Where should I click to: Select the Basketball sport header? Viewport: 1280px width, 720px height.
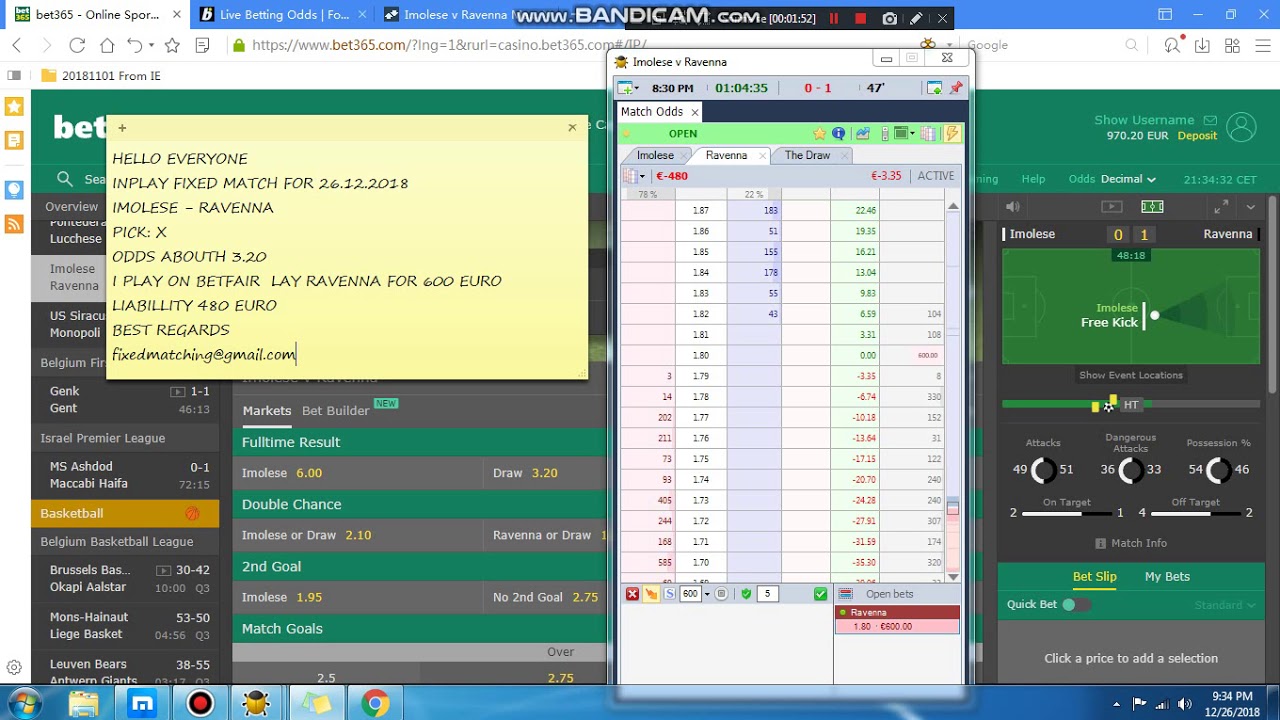point(125,513)
